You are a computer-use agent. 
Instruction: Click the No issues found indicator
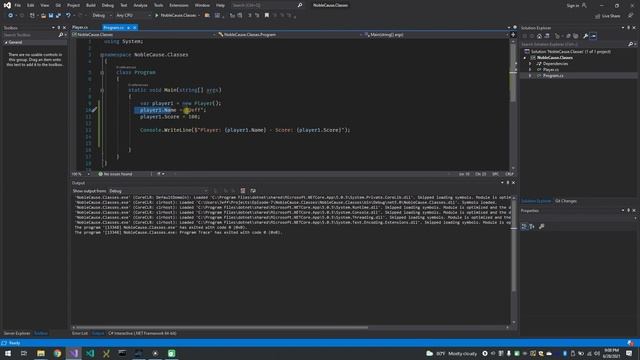[x=116, y=174]
